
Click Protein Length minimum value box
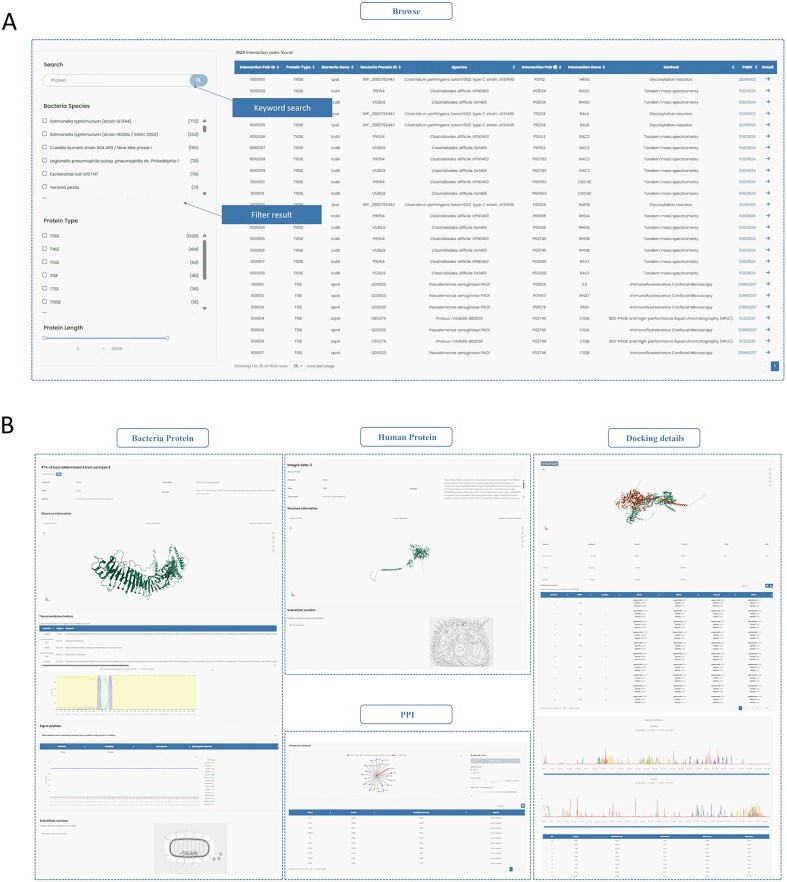86,349
